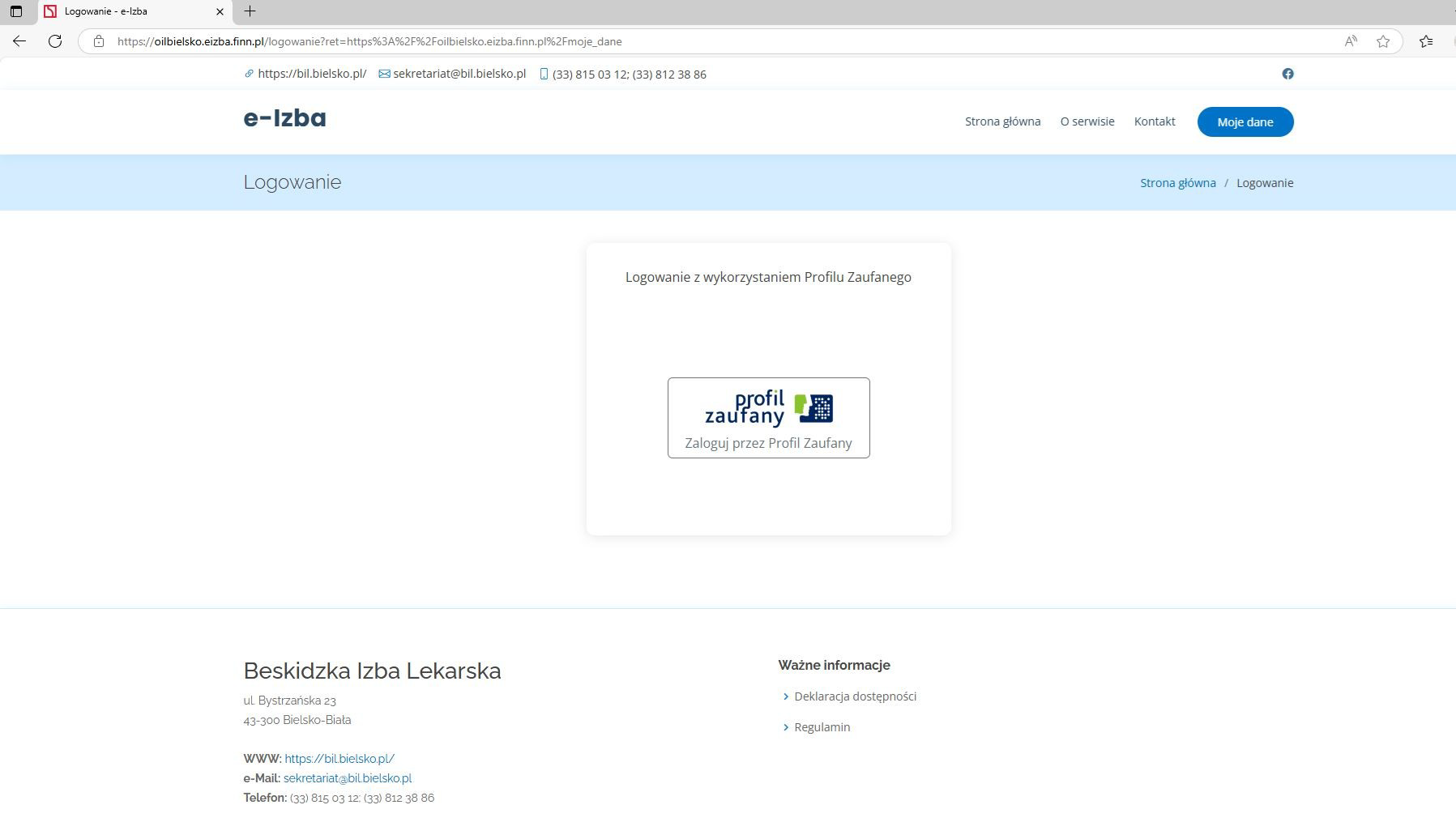Open the footer WWW https://bil.bielsko.pl/ link
Viewport: 1456px width, 822px height.
(x=339, y=759)
